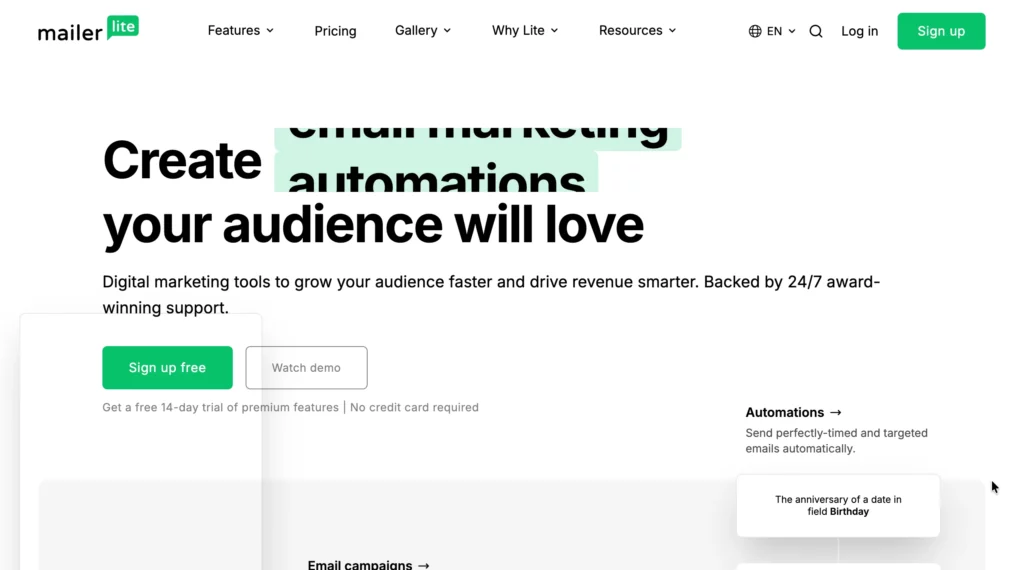Select Resources in the navigation bar
The height and width of the screenshot is (570, 1024).
[x=630, y=31]
